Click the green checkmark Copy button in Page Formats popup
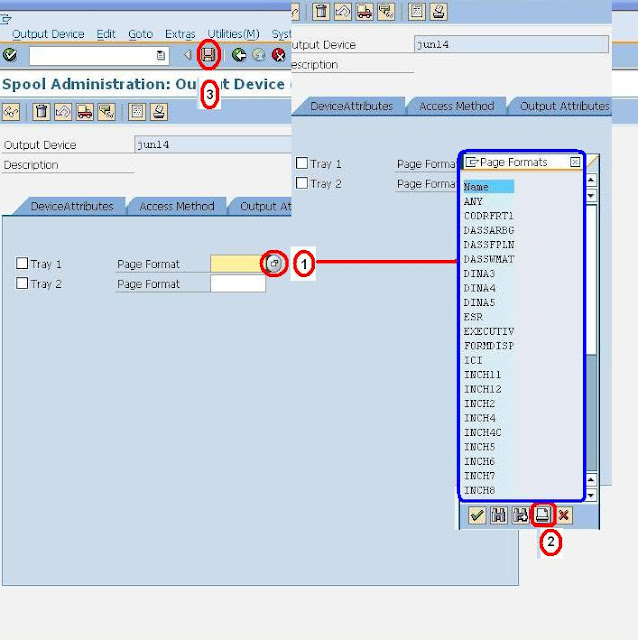Screen dimensions: 638x640 (477, 516)
